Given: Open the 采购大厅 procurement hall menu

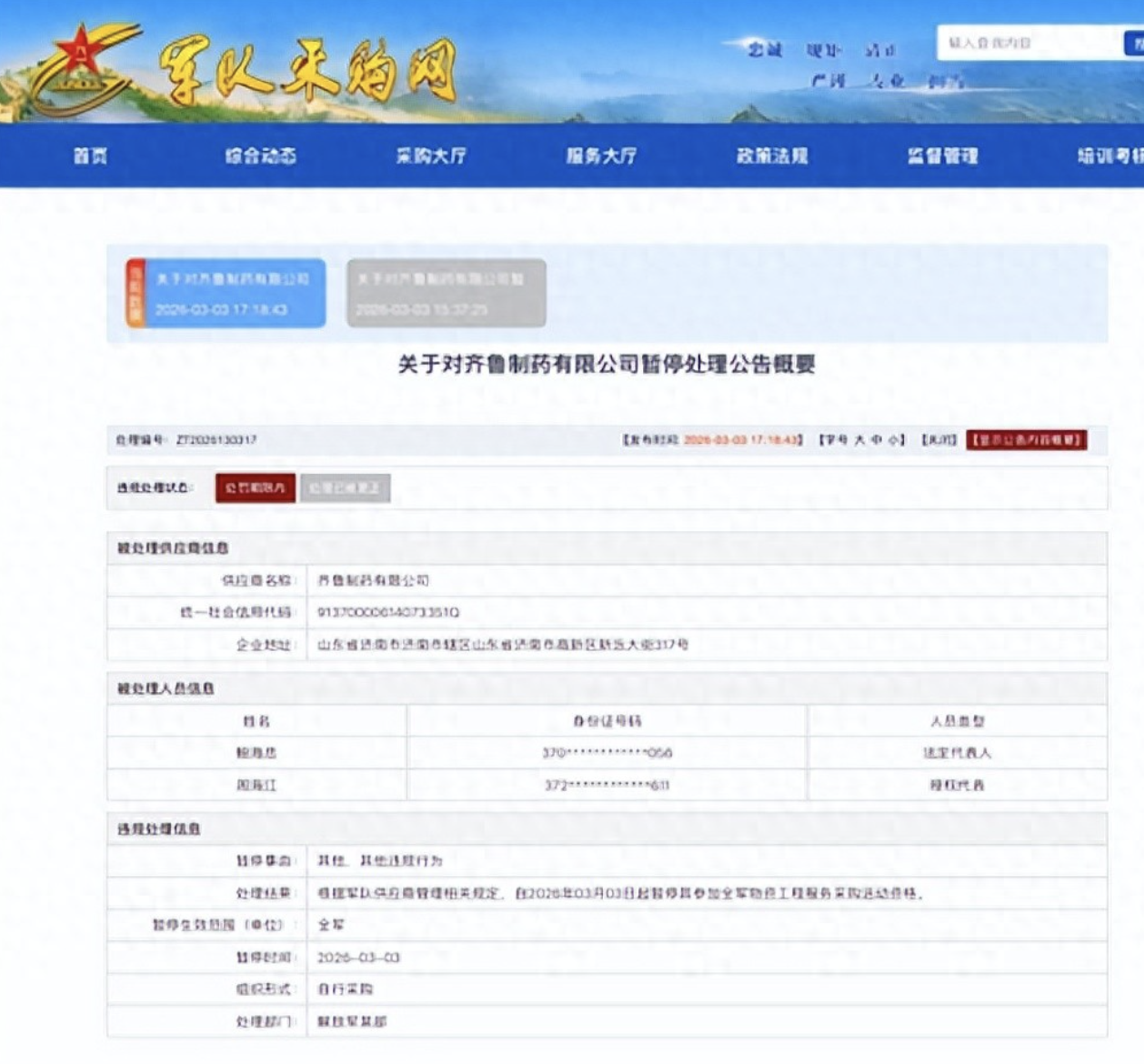Looking at the screenshot, I should click(x=431, y=156).
